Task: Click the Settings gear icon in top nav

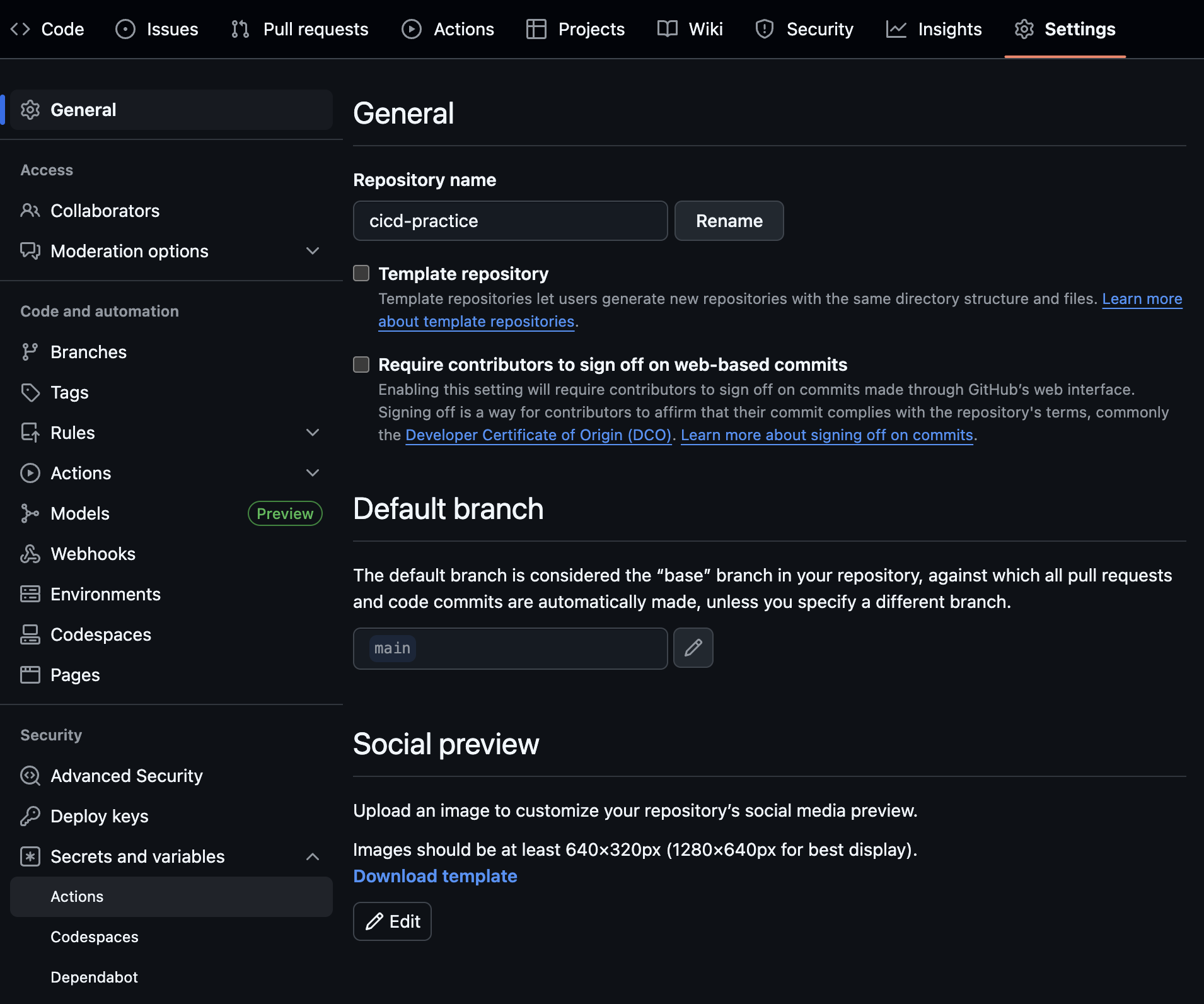Action: point(1024,29)
